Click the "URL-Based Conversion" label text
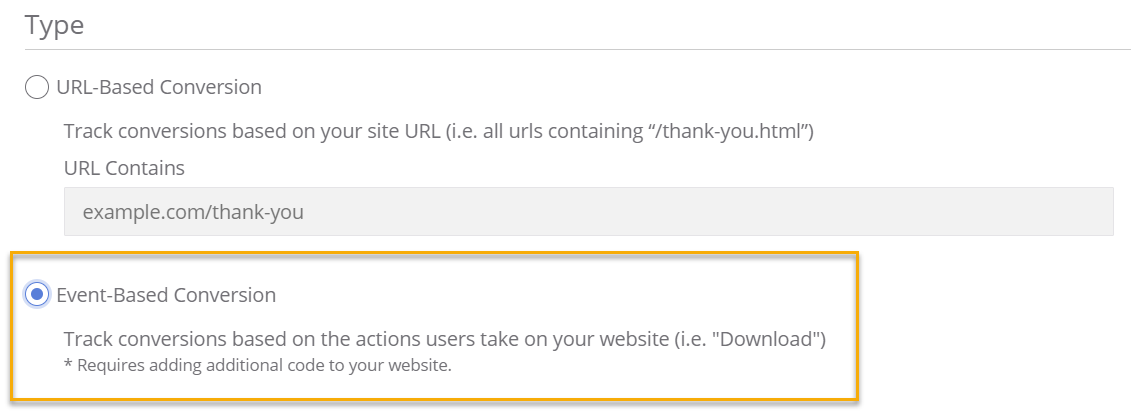This screenshot has width=1131, height=416. pyautogui.click(x=159, y=88)
